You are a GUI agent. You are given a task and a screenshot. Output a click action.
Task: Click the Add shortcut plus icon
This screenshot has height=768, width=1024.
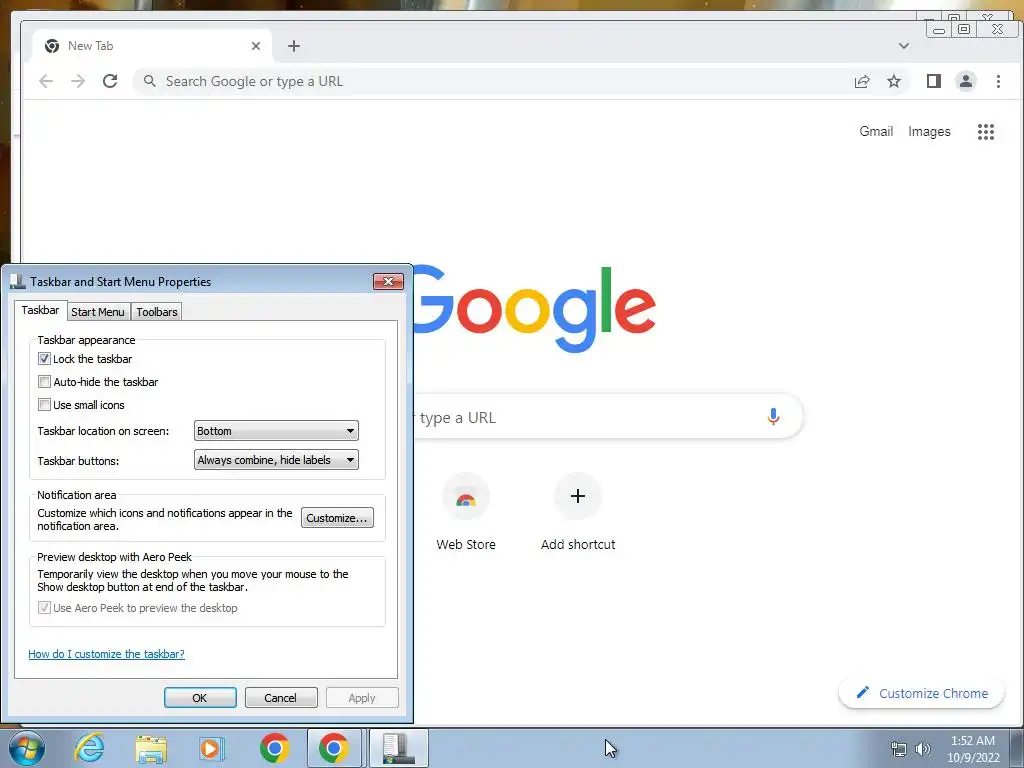(x=577, y=496)
